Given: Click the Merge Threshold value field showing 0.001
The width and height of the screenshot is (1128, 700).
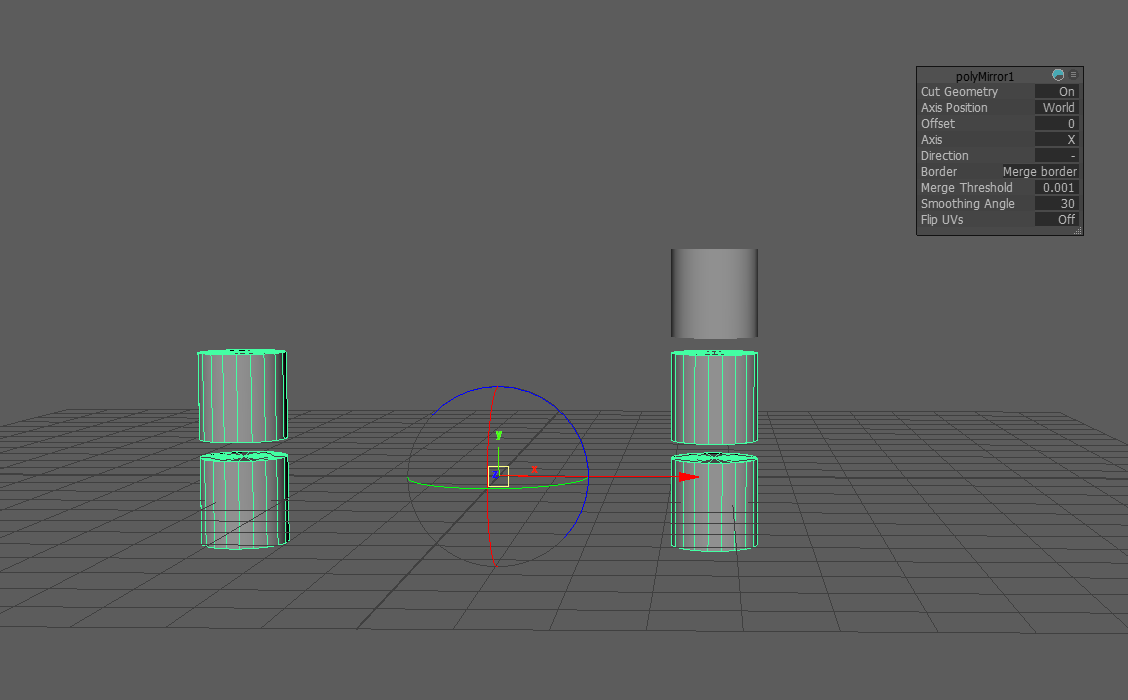Looking at the screenshot, I should 1057,187.
